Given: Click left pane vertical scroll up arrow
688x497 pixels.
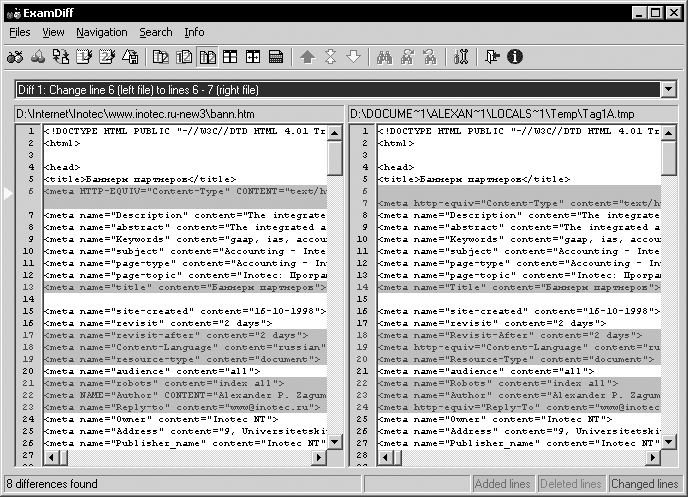Looking at the screenshot, I should point(334,132).
